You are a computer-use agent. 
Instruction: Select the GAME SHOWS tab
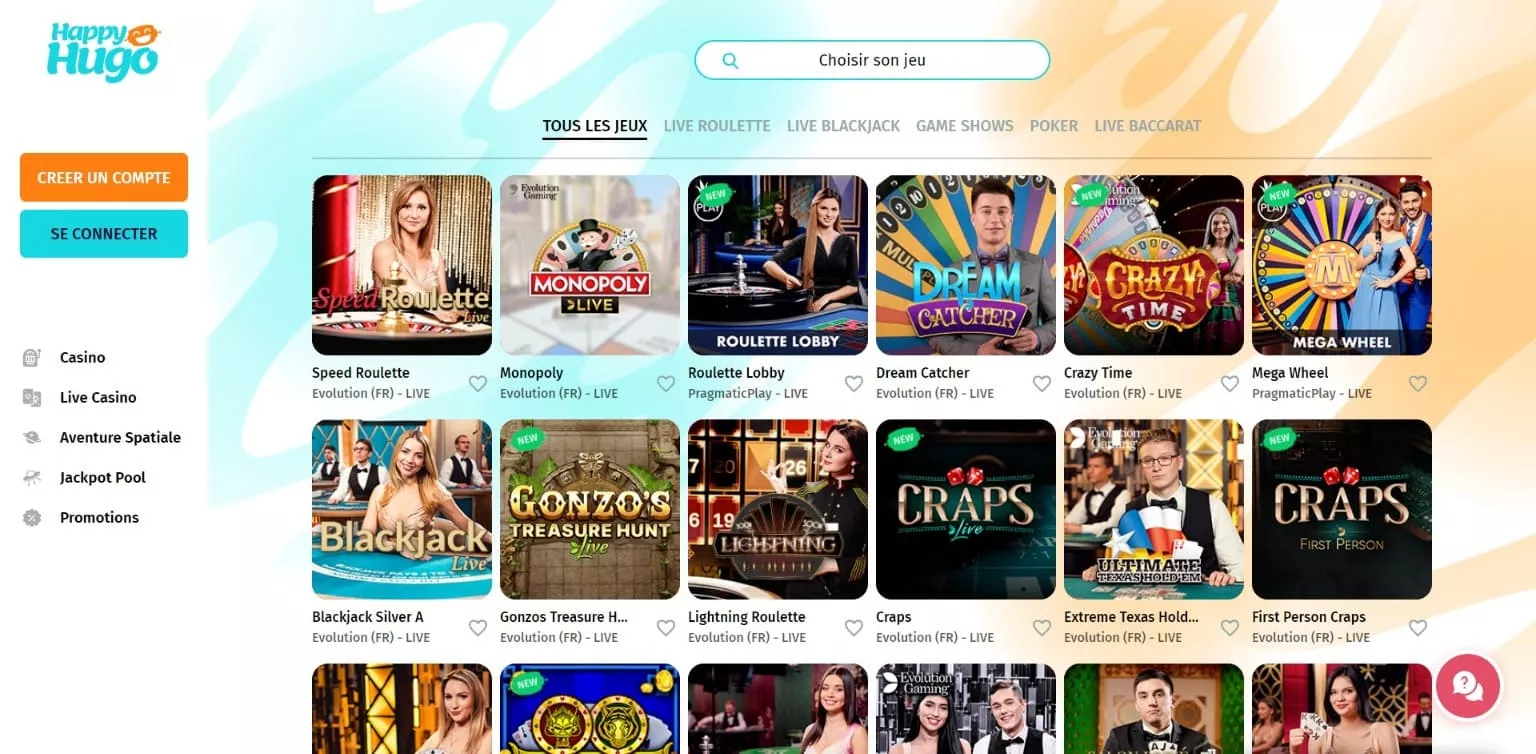point(965,126)
